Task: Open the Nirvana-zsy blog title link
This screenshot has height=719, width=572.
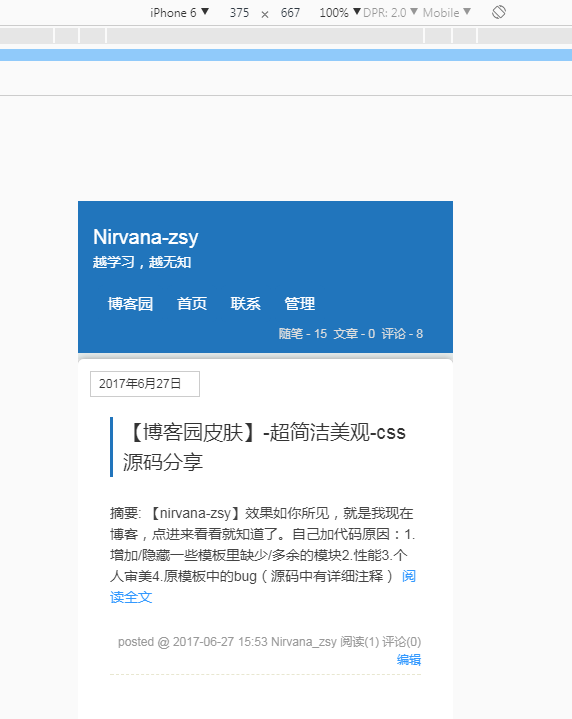Action: (x=145, y=237)
